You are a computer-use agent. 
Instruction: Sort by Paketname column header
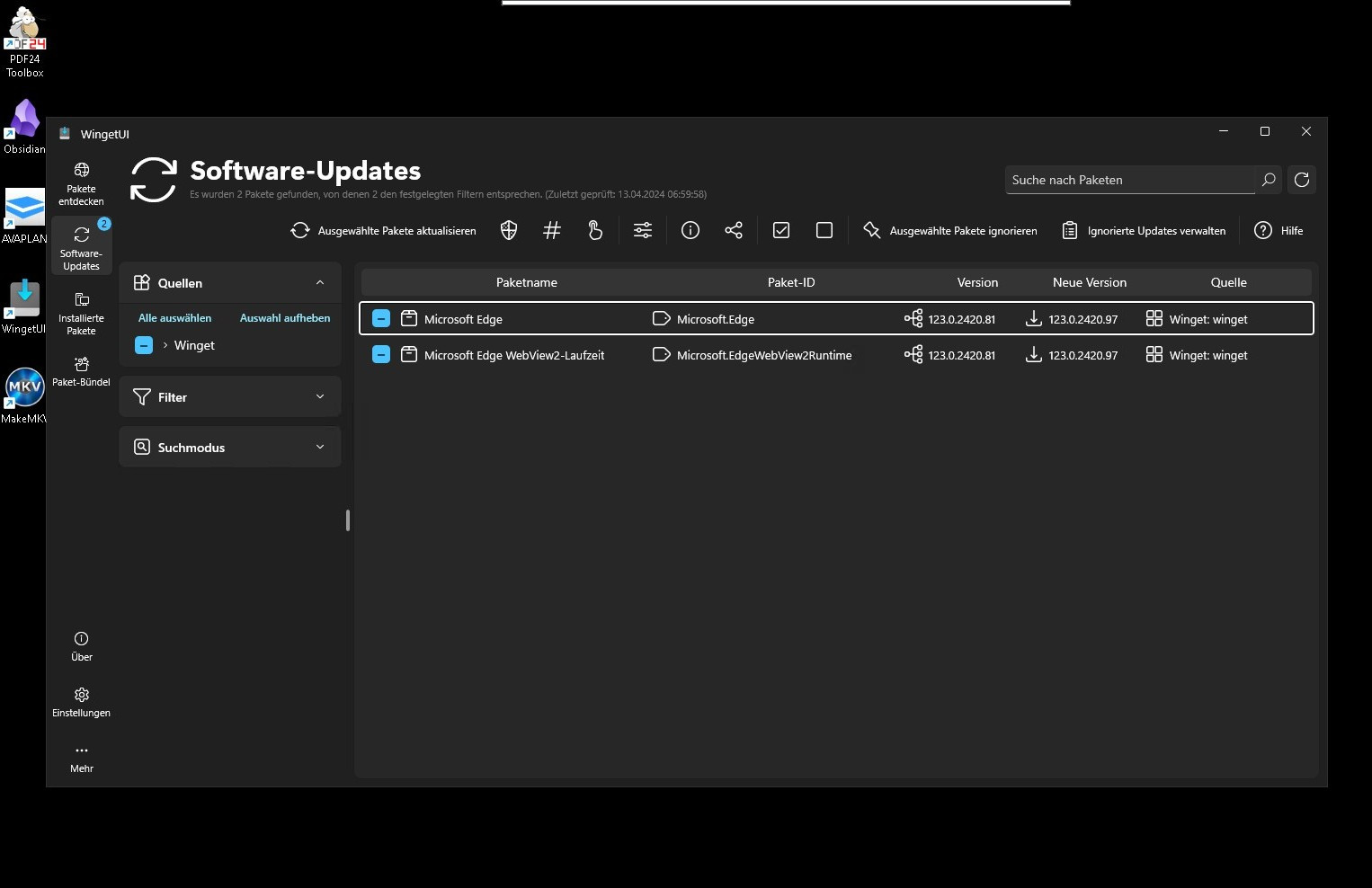pyautogui.click(x=527, y=282)
